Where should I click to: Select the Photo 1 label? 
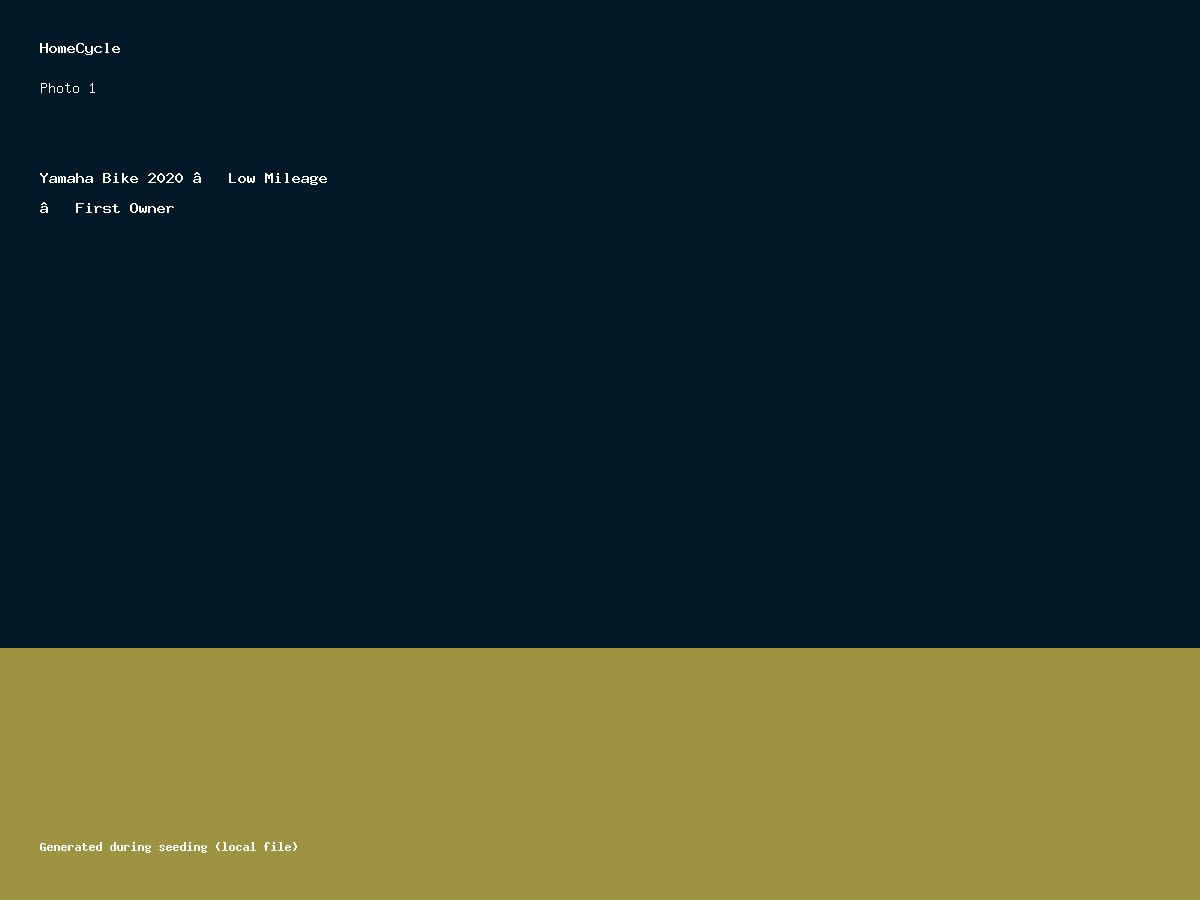pos(67,88)
